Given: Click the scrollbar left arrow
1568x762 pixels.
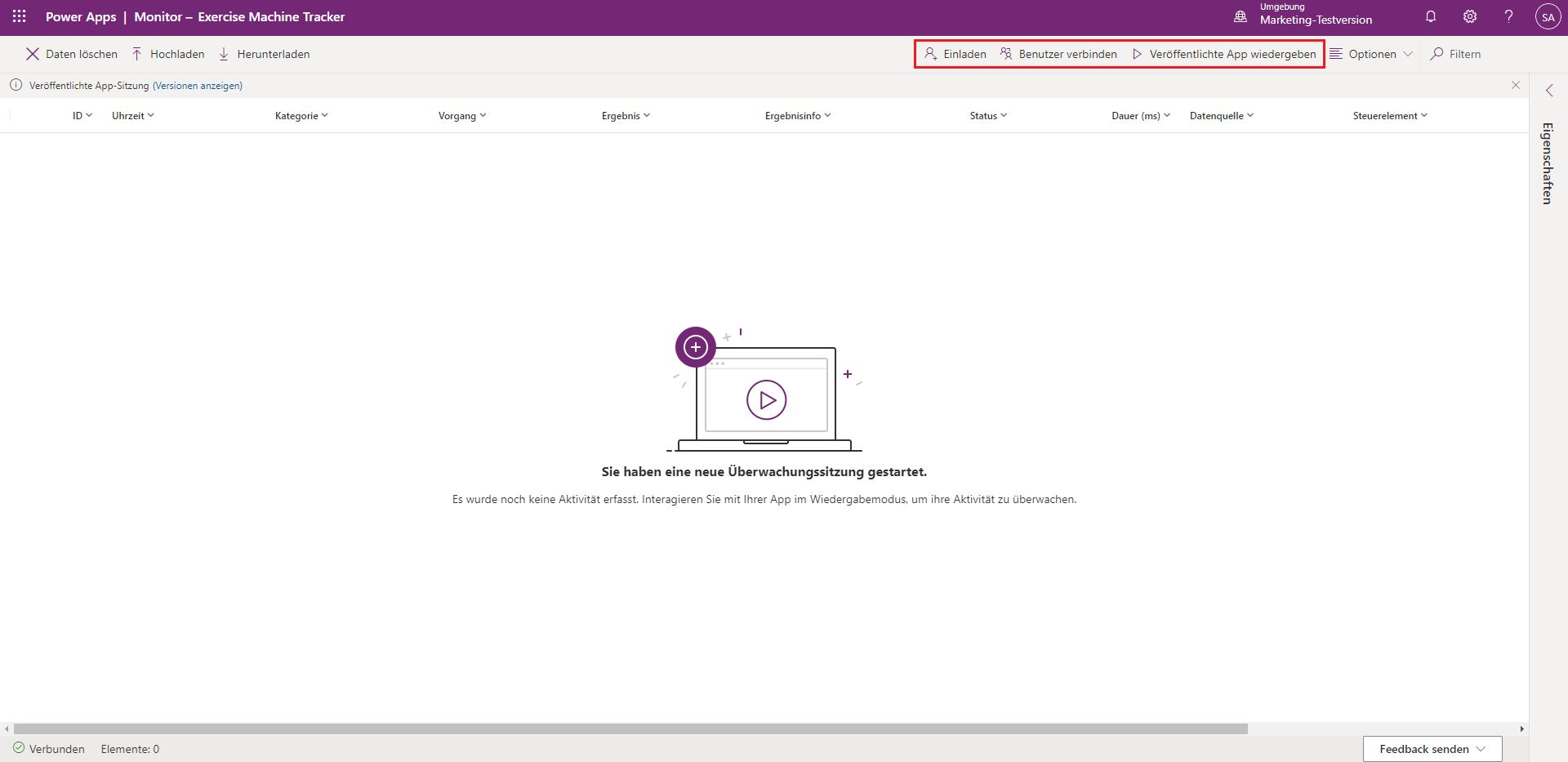Looking at the screenshot, I should [7, 729].
